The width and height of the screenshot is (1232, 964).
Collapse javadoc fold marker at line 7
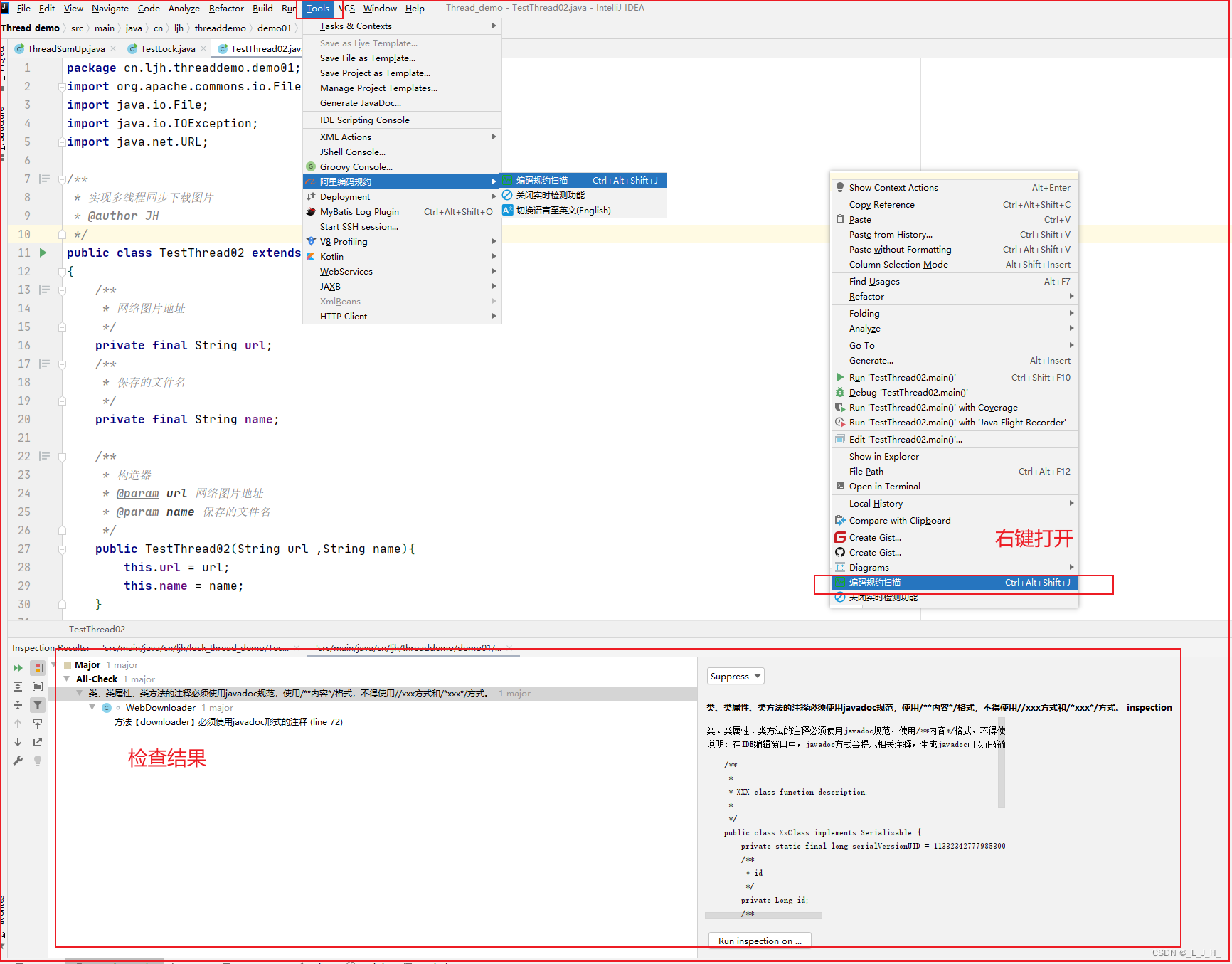pyautogui.click(x=62, y=179)
